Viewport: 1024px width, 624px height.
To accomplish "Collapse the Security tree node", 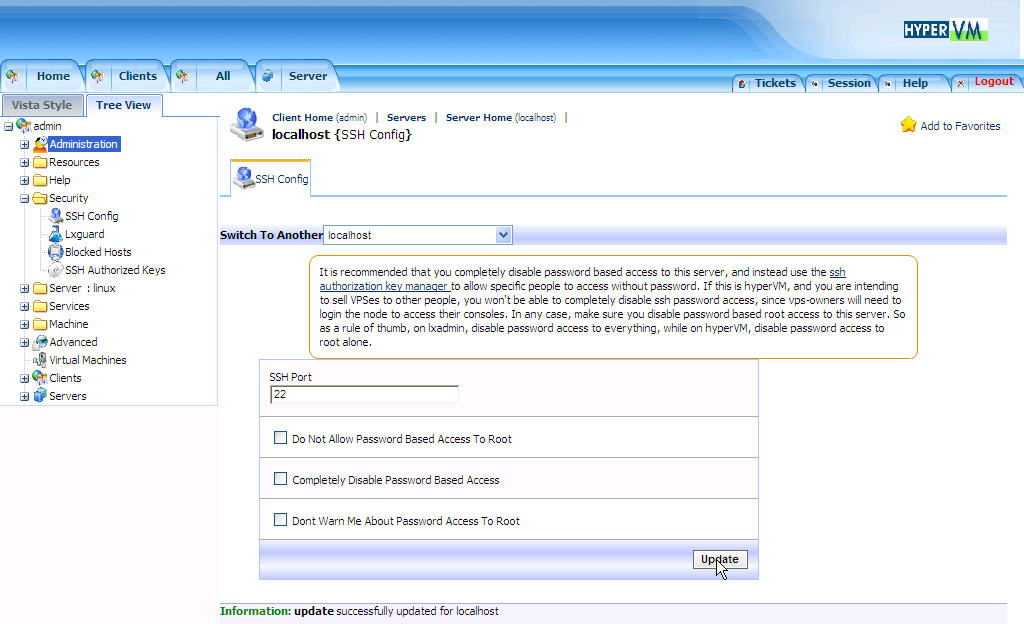I will 25,198.
